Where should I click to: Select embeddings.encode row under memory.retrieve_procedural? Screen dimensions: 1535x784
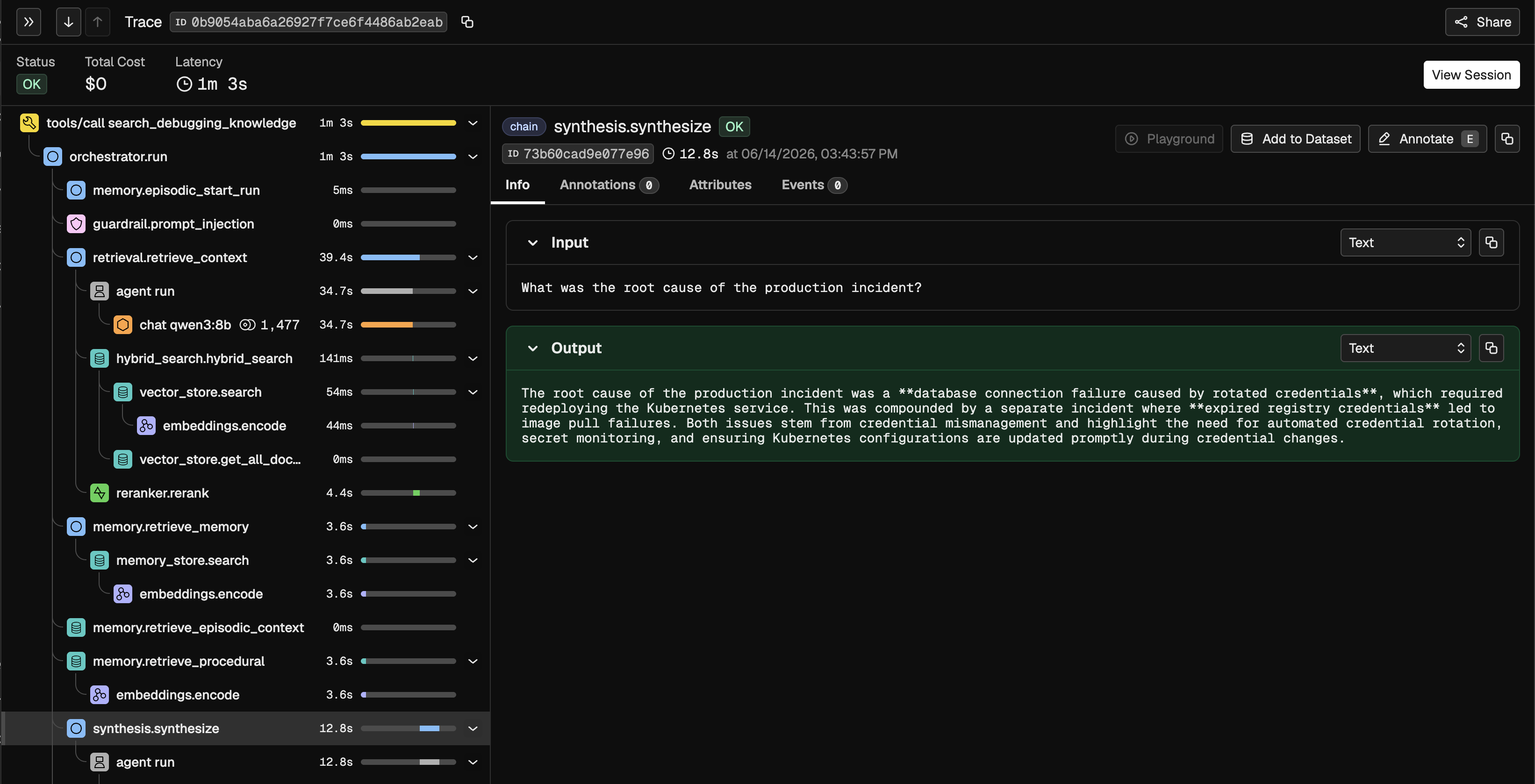coord(245,695)
